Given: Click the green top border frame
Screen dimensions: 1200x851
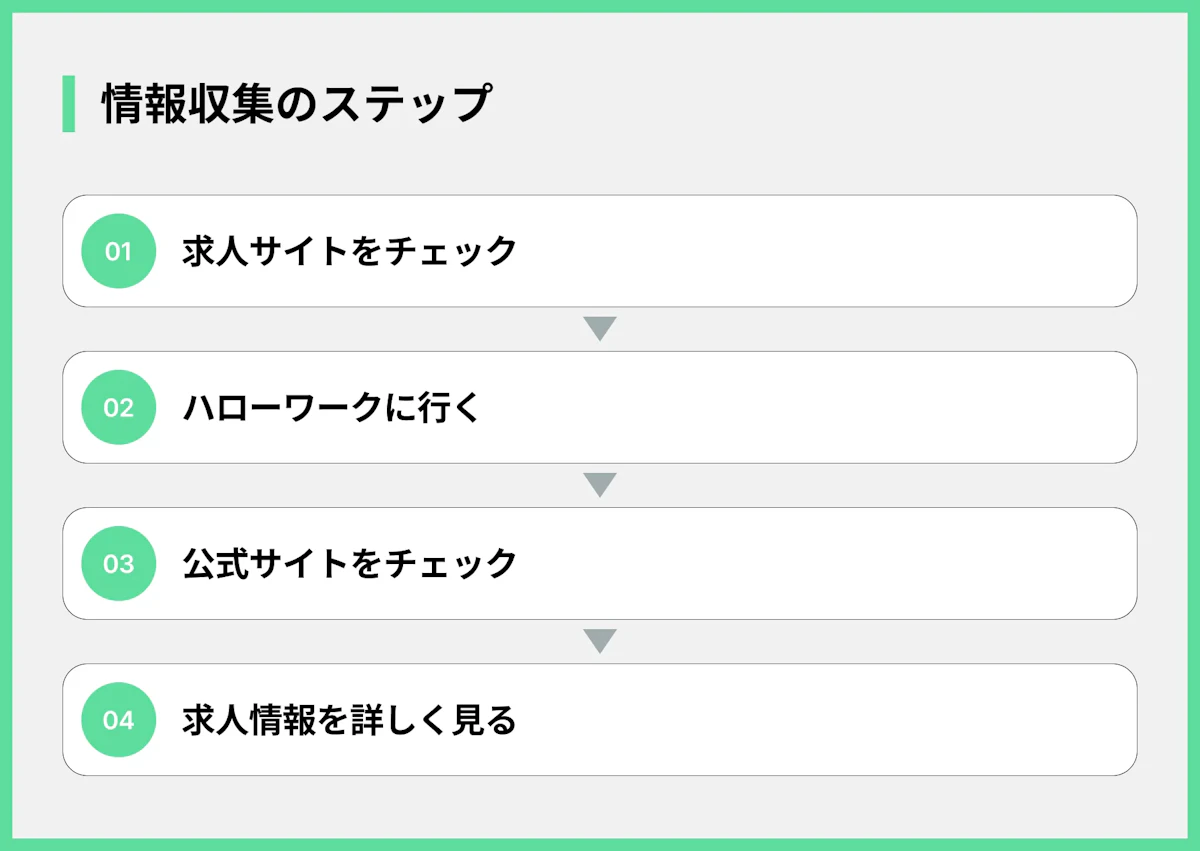Looking at the screenshot, I should pos(600,5).
